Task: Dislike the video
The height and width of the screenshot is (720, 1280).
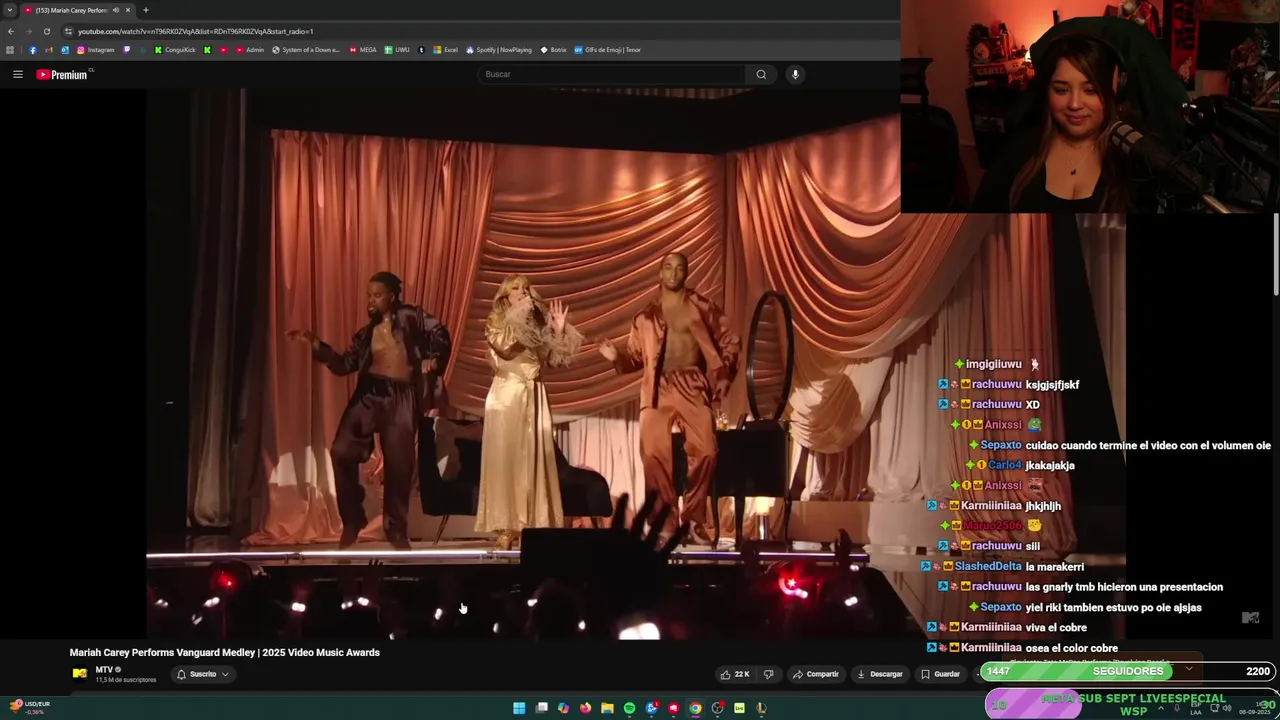Action: 768,674
